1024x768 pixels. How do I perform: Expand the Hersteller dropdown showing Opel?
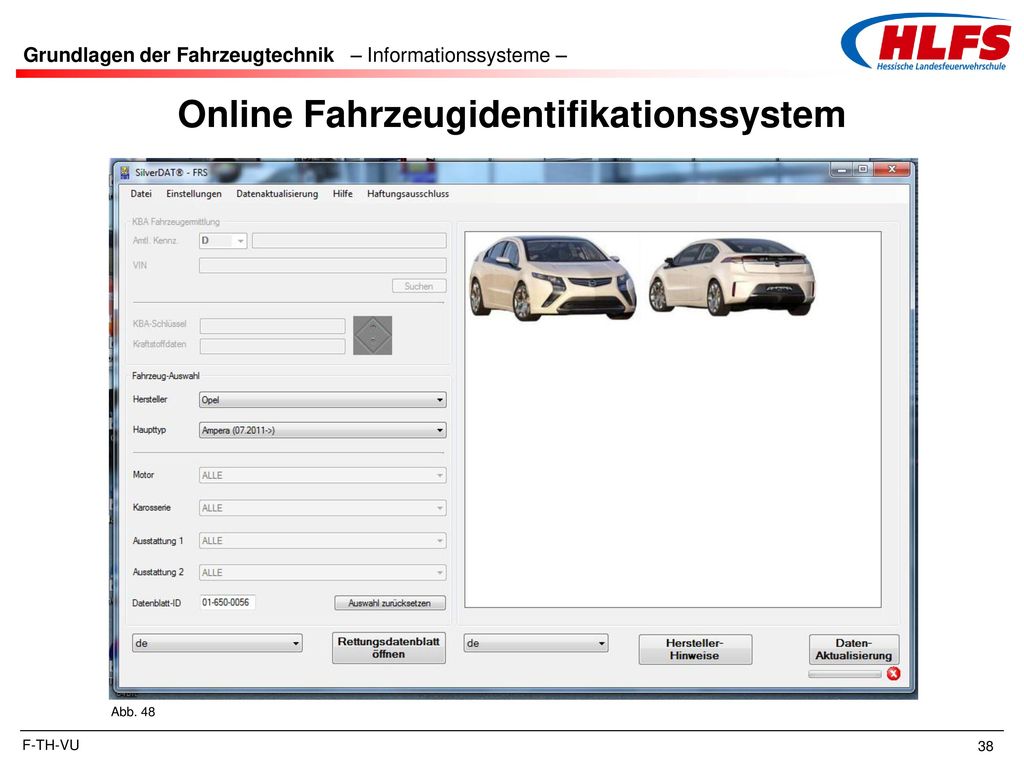point(323,400)
